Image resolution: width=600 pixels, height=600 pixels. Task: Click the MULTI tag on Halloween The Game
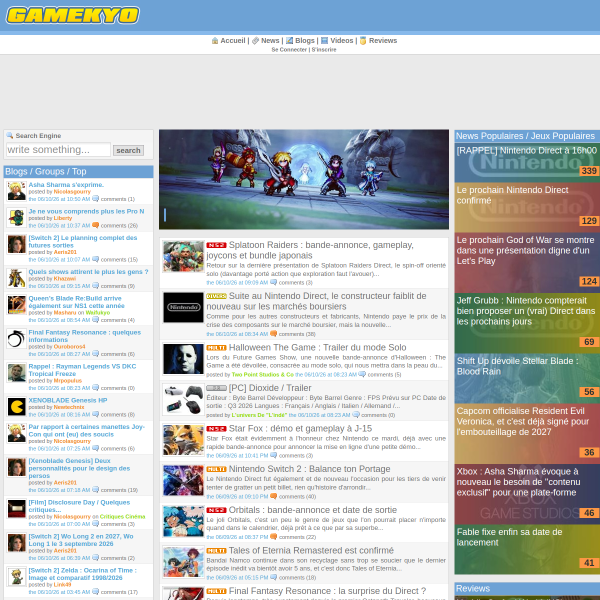click(216, 348)
